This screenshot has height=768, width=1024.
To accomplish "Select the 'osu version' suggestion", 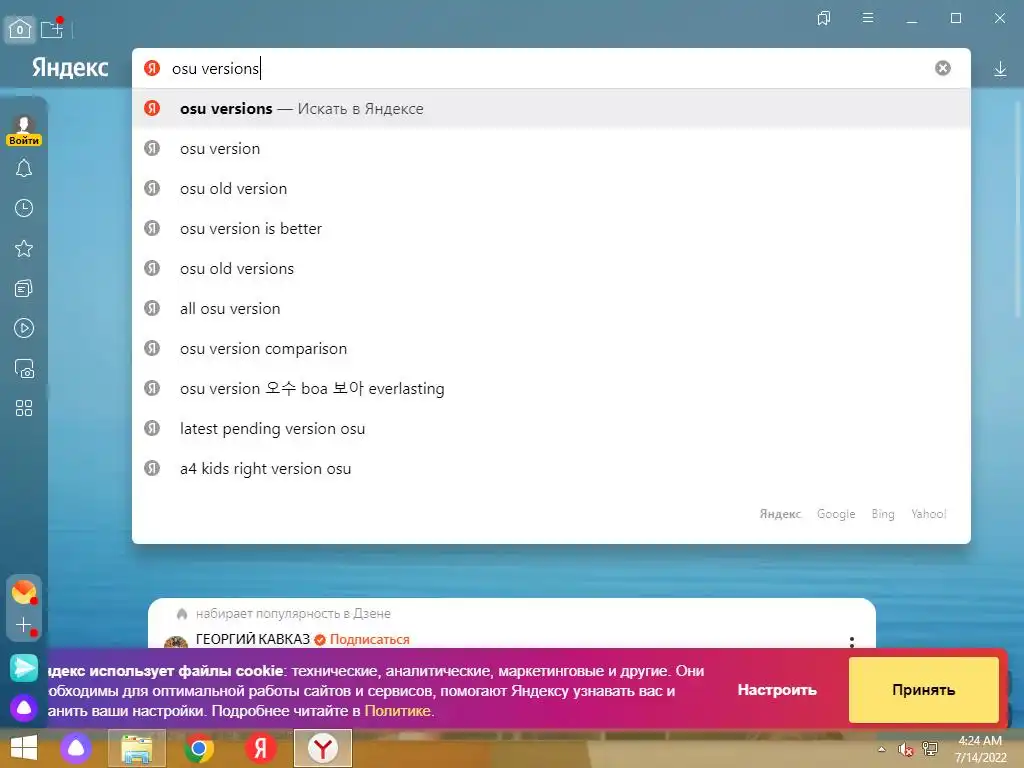I will tap(551, 148).
